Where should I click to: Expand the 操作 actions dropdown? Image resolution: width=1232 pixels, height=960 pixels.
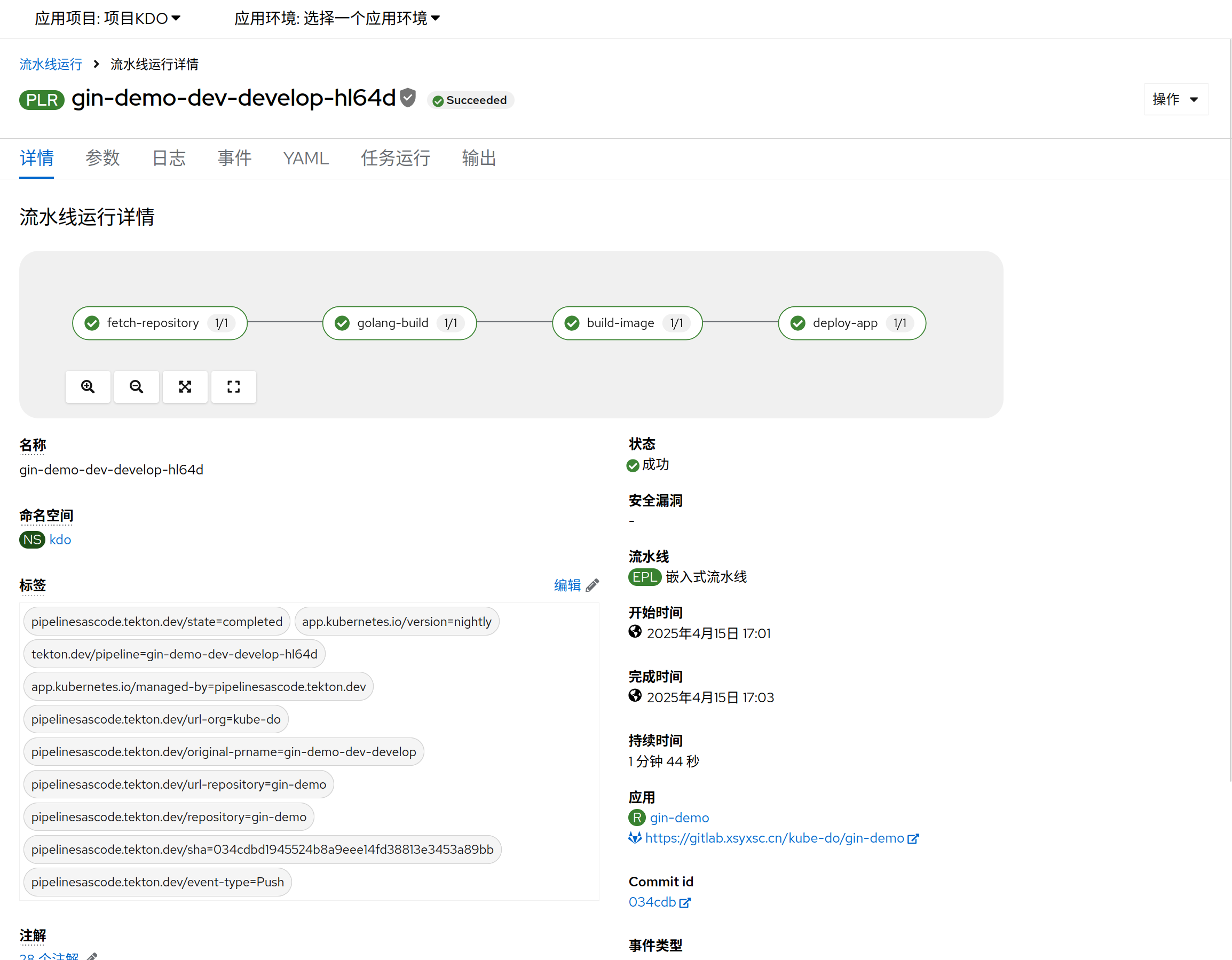coord(1175,99)
